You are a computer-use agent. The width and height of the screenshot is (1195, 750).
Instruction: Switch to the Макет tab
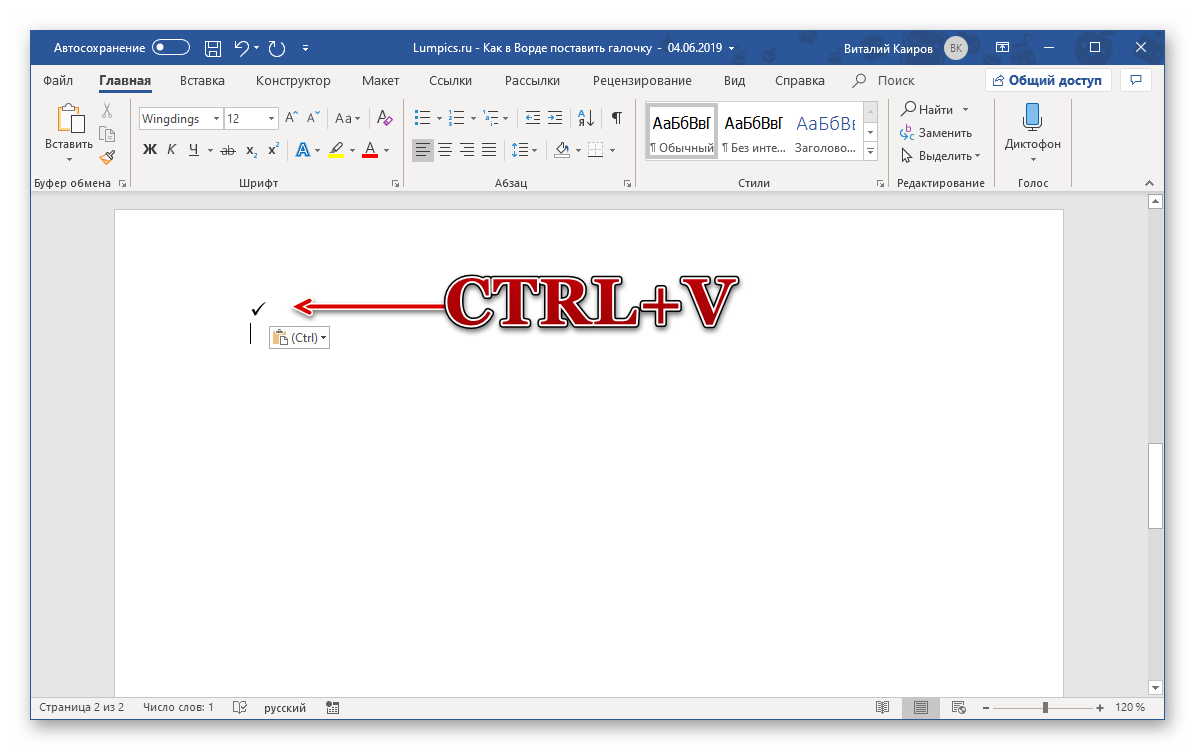pos(380,80)
